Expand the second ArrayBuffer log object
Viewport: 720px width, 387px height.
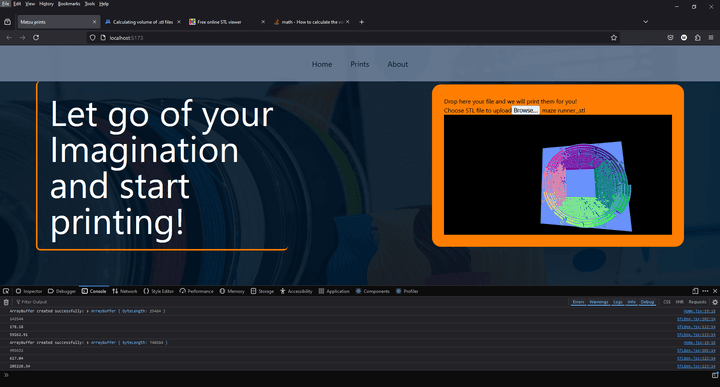point(88,342)
